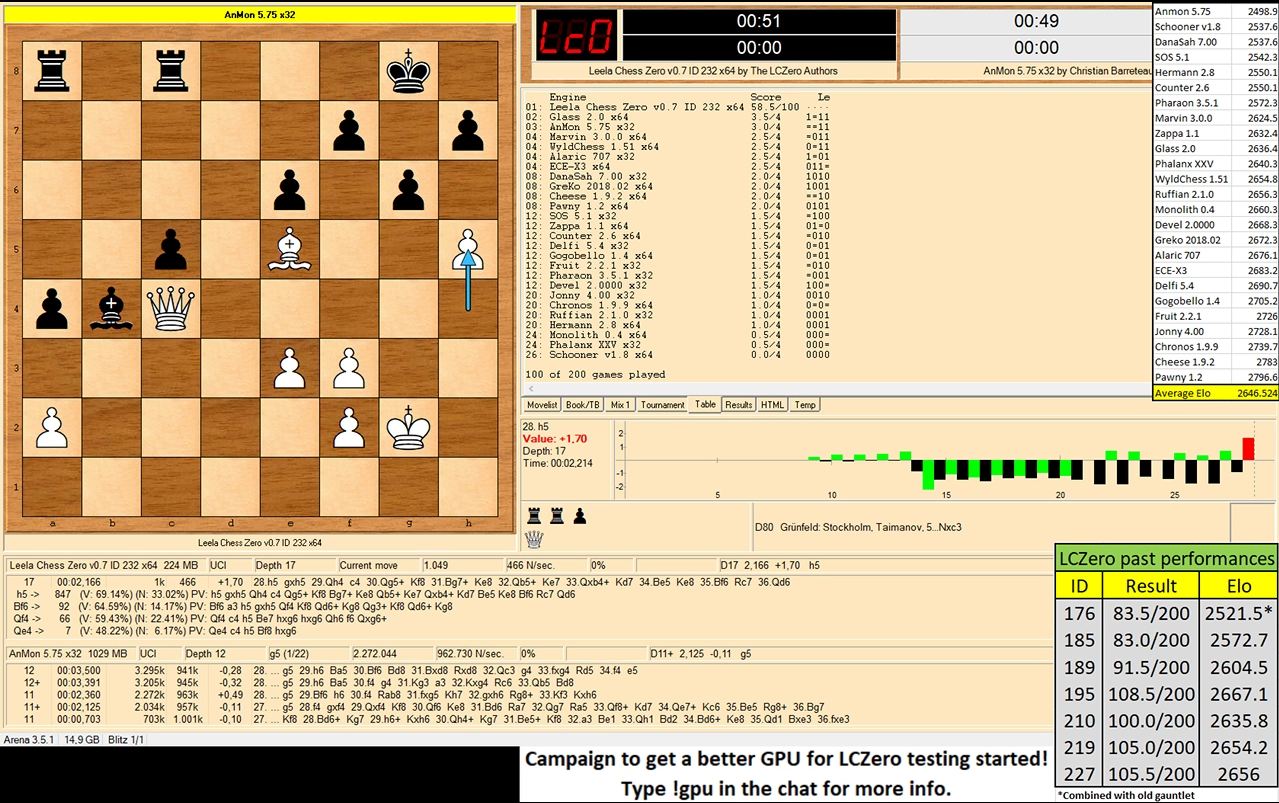Click ID 176 in the past performances table
The width and height of the screenshot is (1279, 803).
click(1079, 613)
